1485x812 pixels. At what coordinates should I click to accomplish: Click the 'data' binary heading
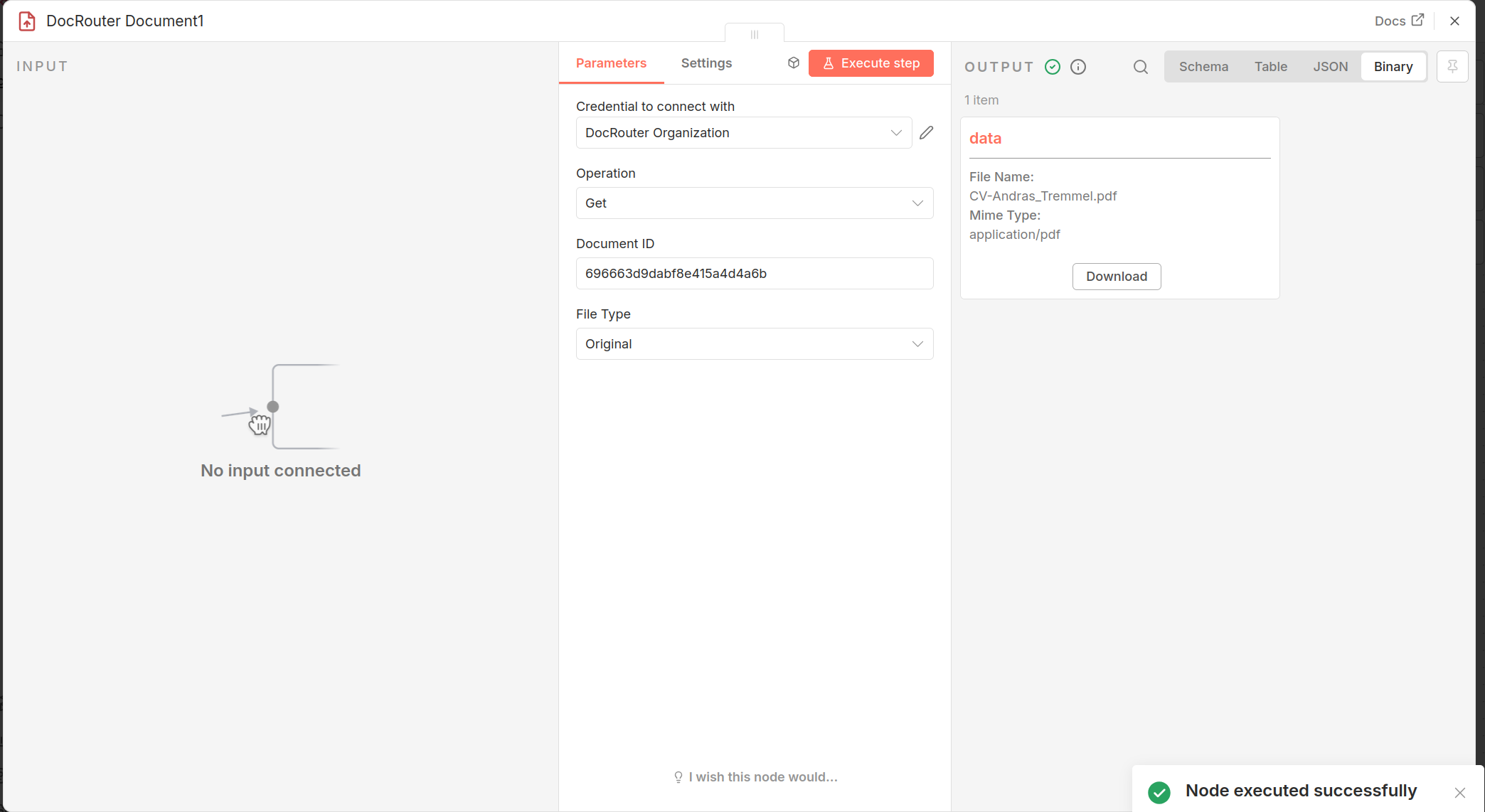(x=985, y=139)
